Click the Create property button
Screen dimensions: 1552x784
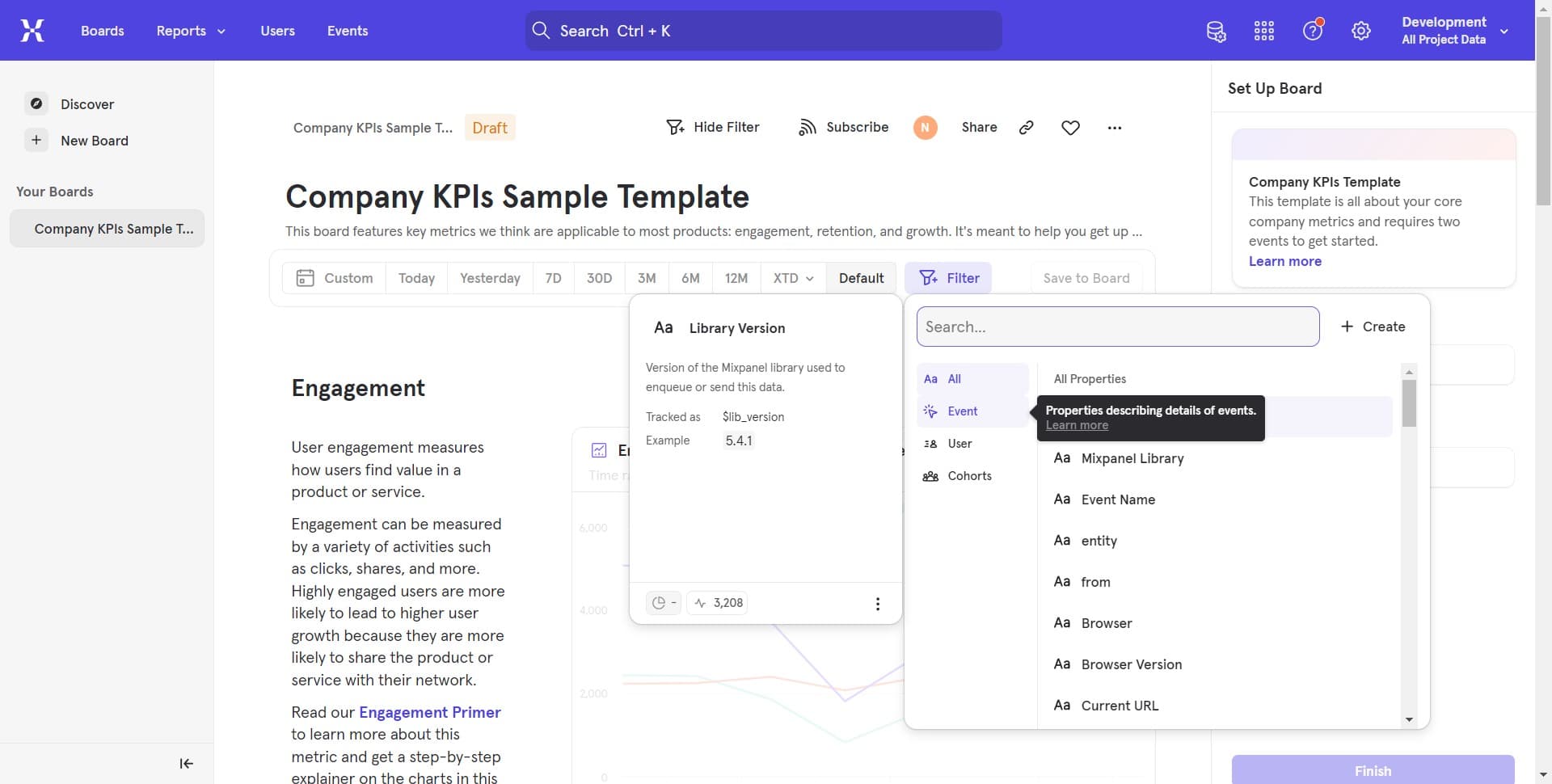tap(1373, 327)
